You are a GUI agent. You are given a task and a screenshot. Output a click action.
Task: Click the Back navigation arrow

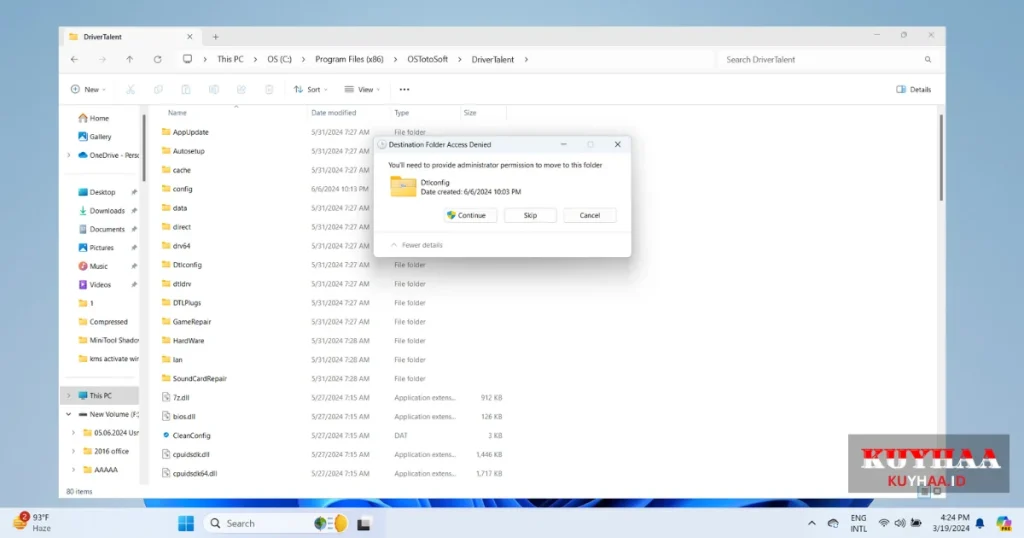(74, 59)
